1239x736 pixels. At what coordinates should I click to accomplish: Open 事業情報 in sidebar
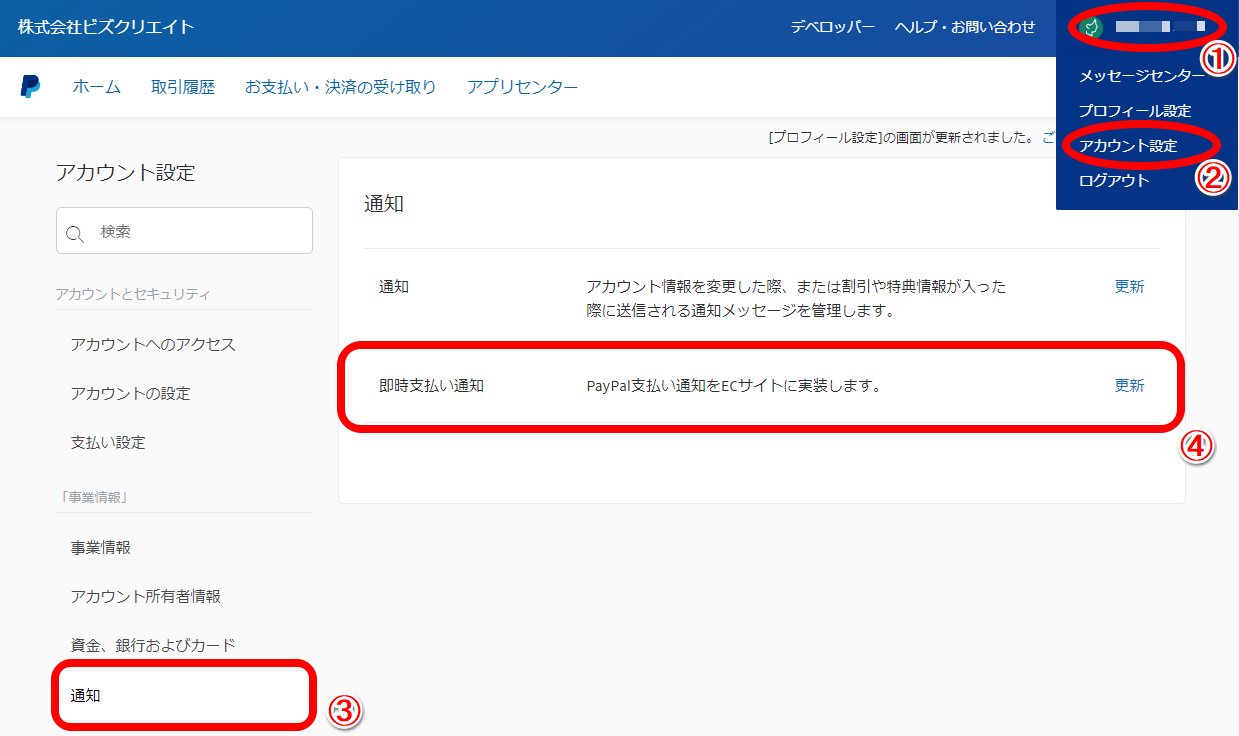click(x=100, y=548)
